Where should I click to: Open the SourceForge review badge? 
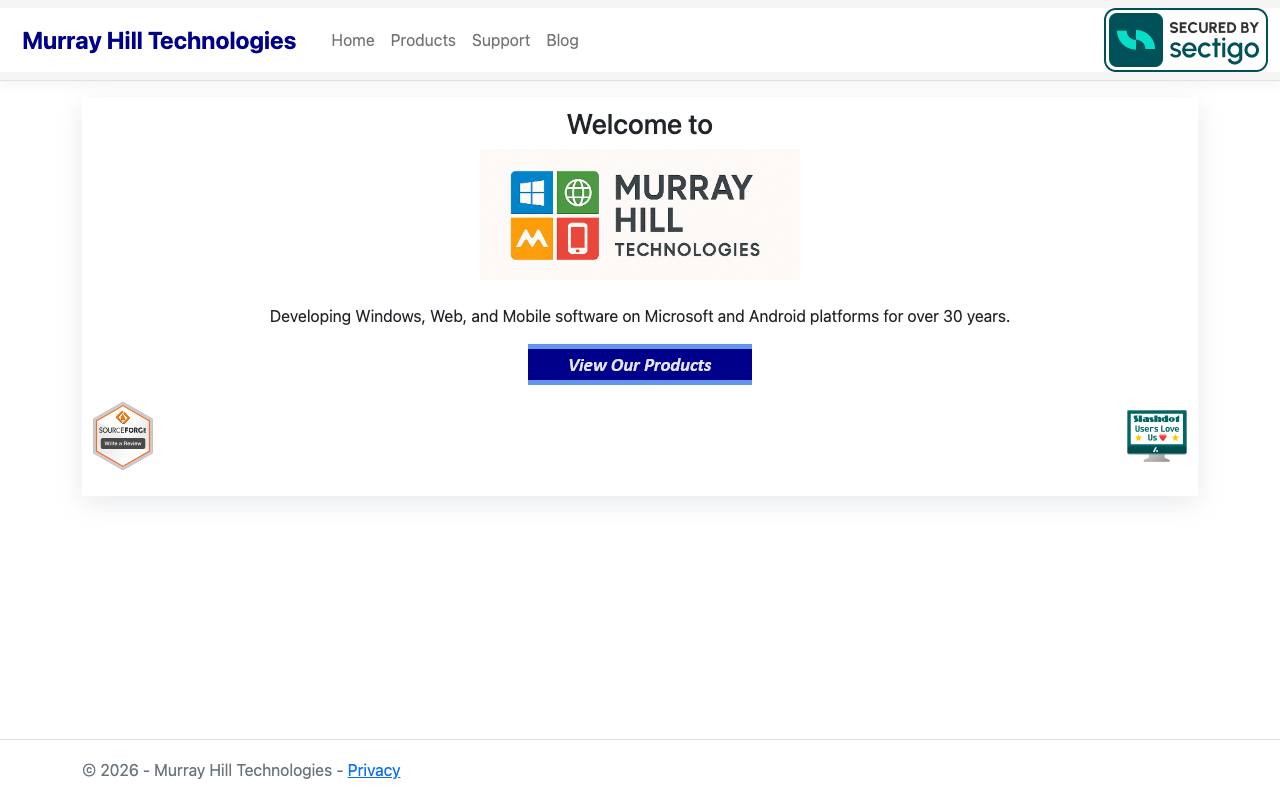click(123, 436)
